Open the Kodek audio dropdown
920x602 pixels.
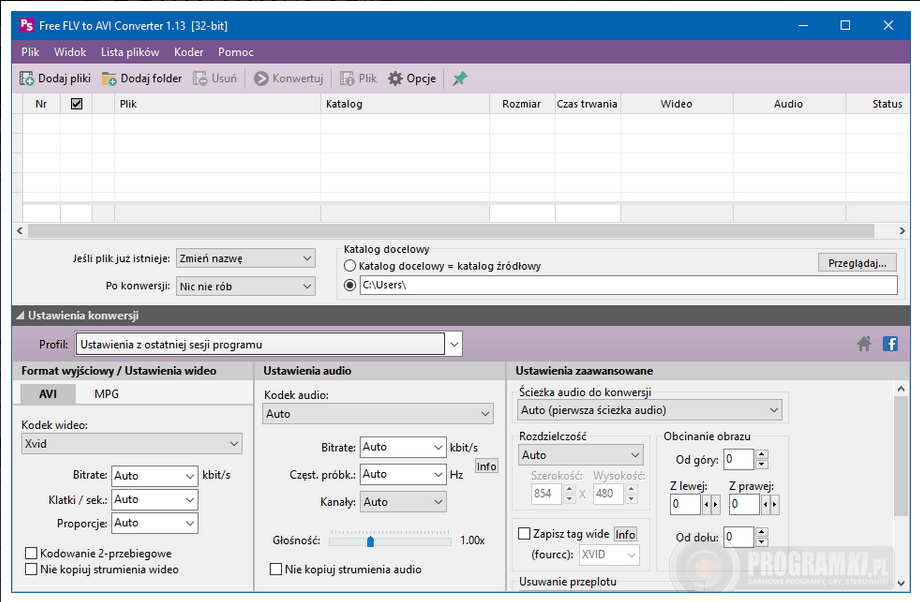[x=378, y=414]
